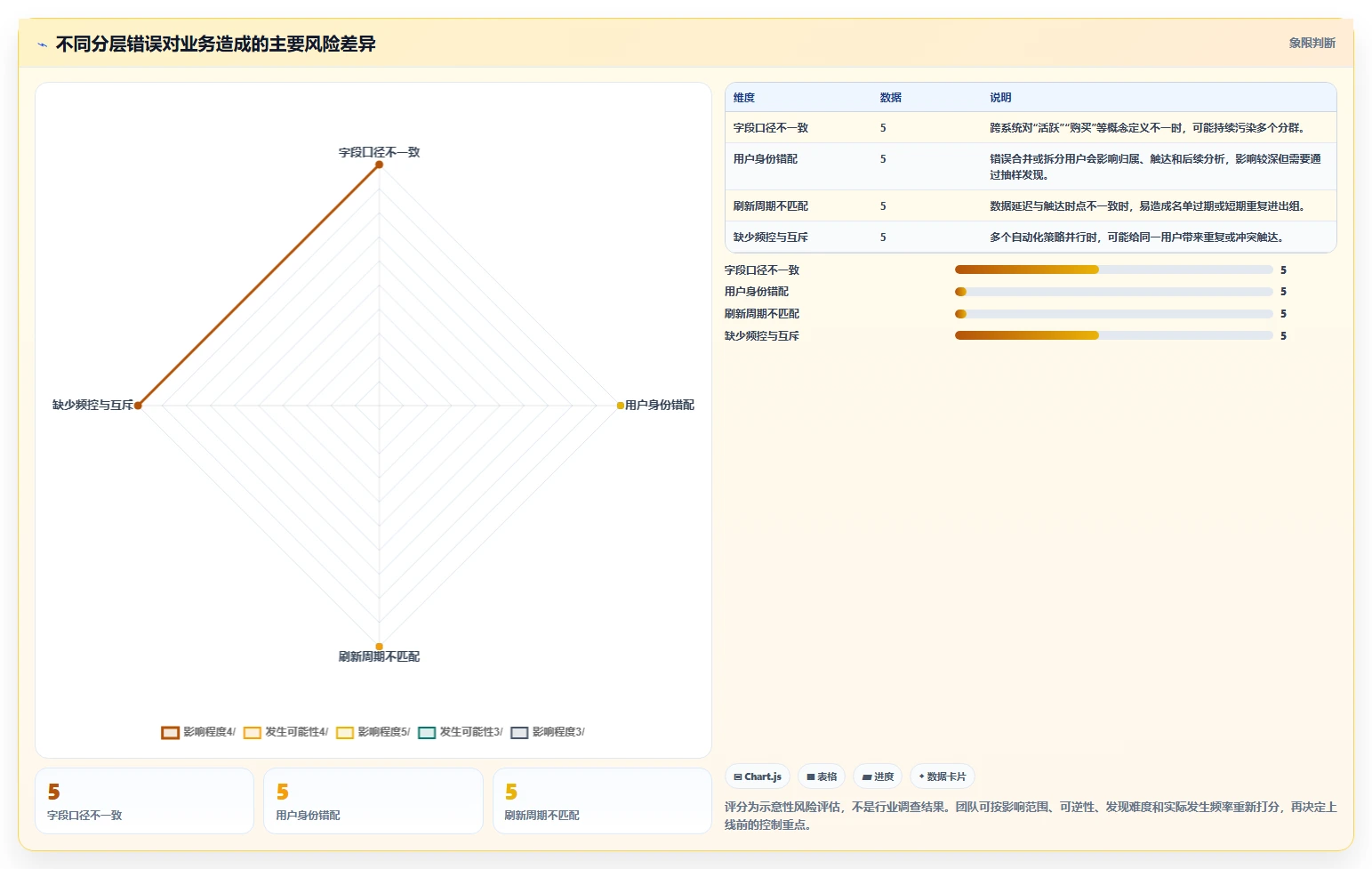1372x869 pixels.
Task: Click the 数据卡片 chip
Action: 943,776
